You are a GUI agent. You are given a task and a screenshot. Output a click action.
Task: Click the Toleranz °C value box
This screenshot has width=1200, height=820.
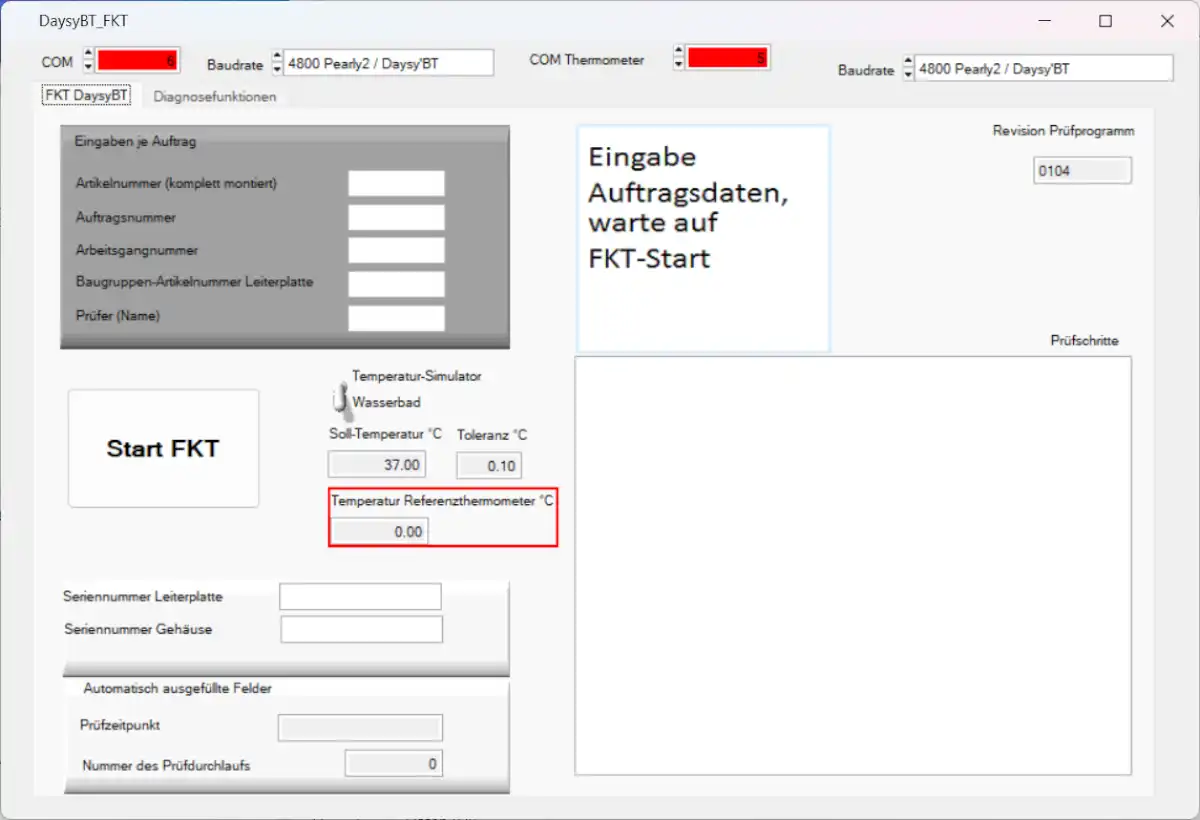pos(489,465)
